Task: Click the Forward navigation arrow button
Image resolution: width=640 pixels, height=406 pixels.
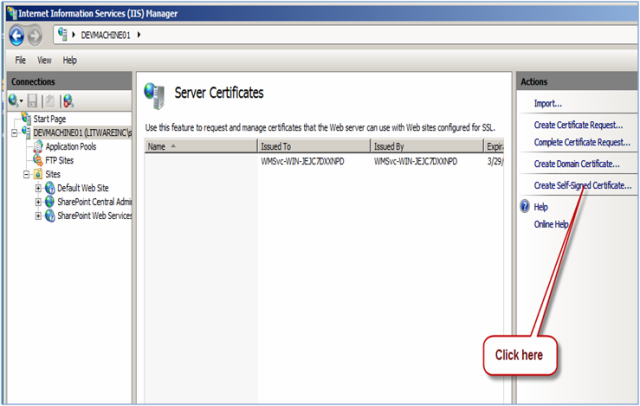Action: click(35, 35)
